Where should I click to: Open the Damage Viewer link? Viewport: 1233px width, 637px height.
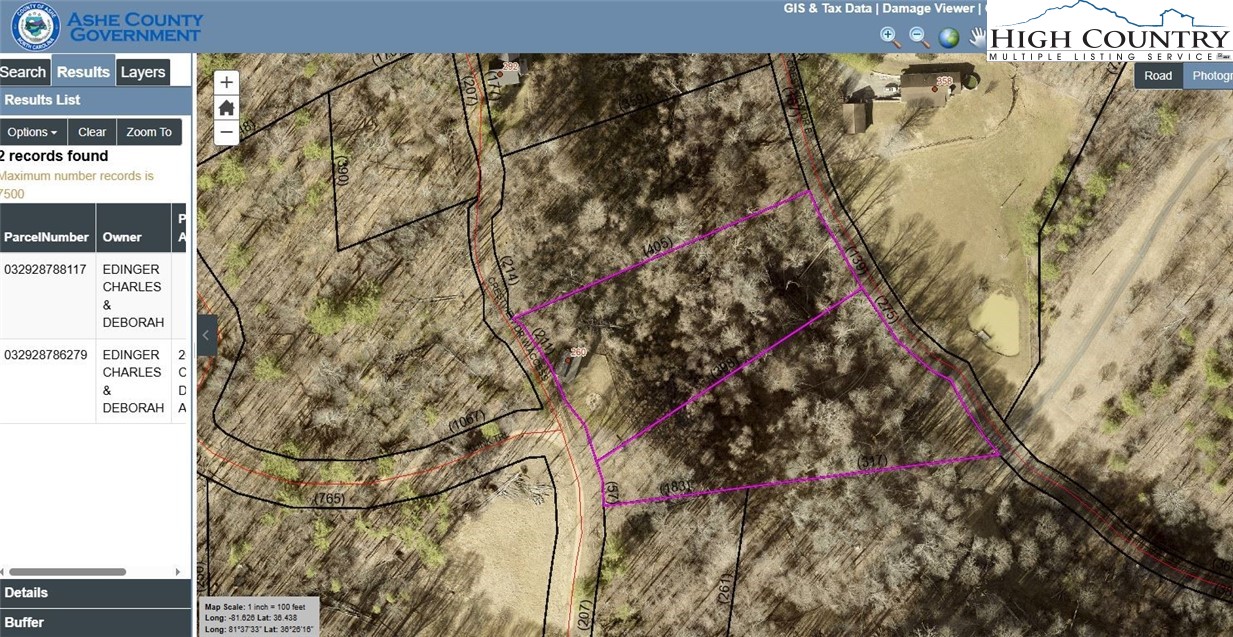pyautogui.click(x=927, y=8)
